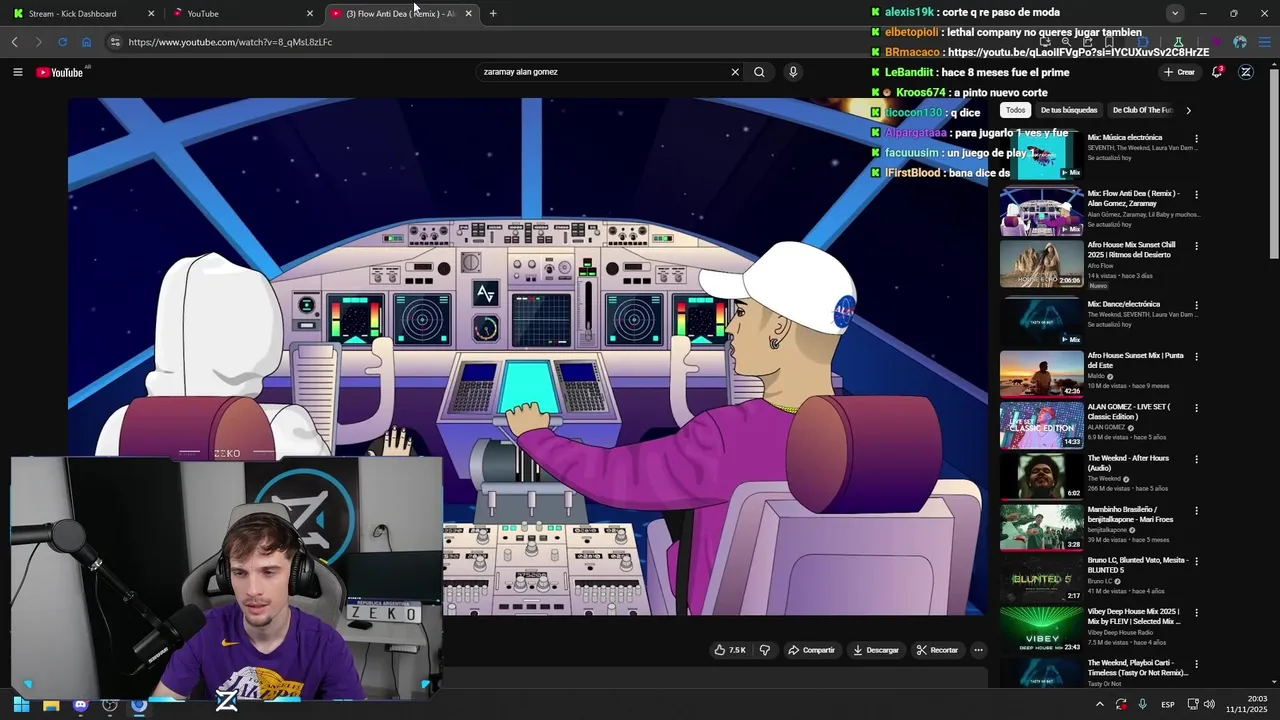Start voice search with microphone

tap(793, 72)
